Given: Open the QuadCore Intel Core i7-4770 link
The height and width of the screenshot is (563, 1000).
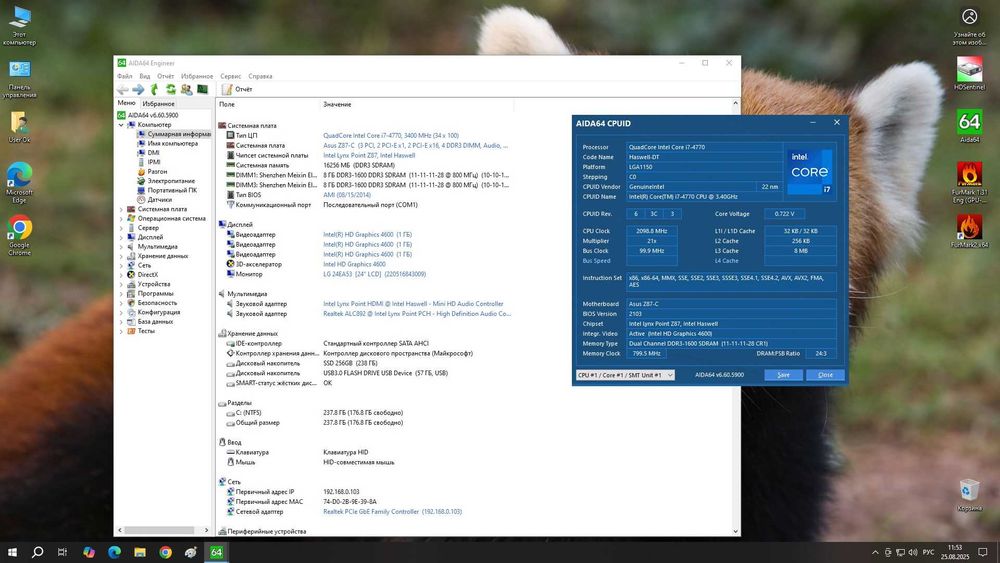Looking at the screenshot, I should point(390,136).
